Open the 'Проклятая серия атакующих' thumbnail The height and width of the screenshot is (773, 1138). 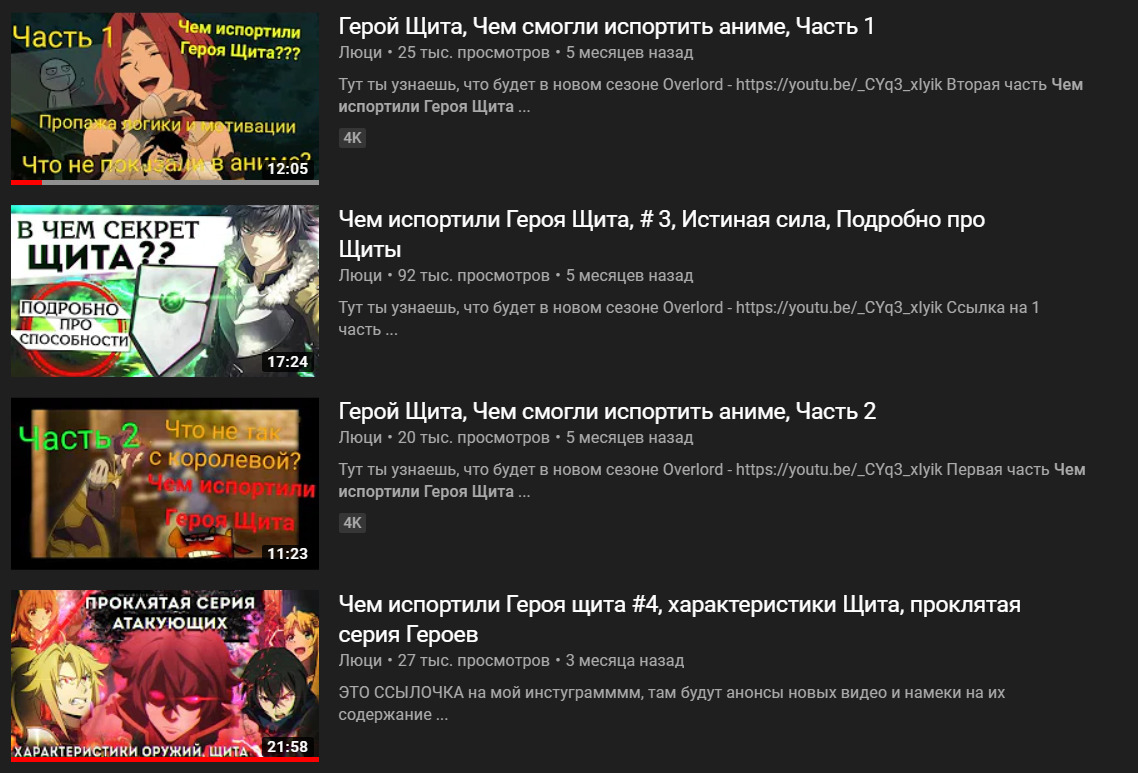pyautogui.click(x=165, y=676)
